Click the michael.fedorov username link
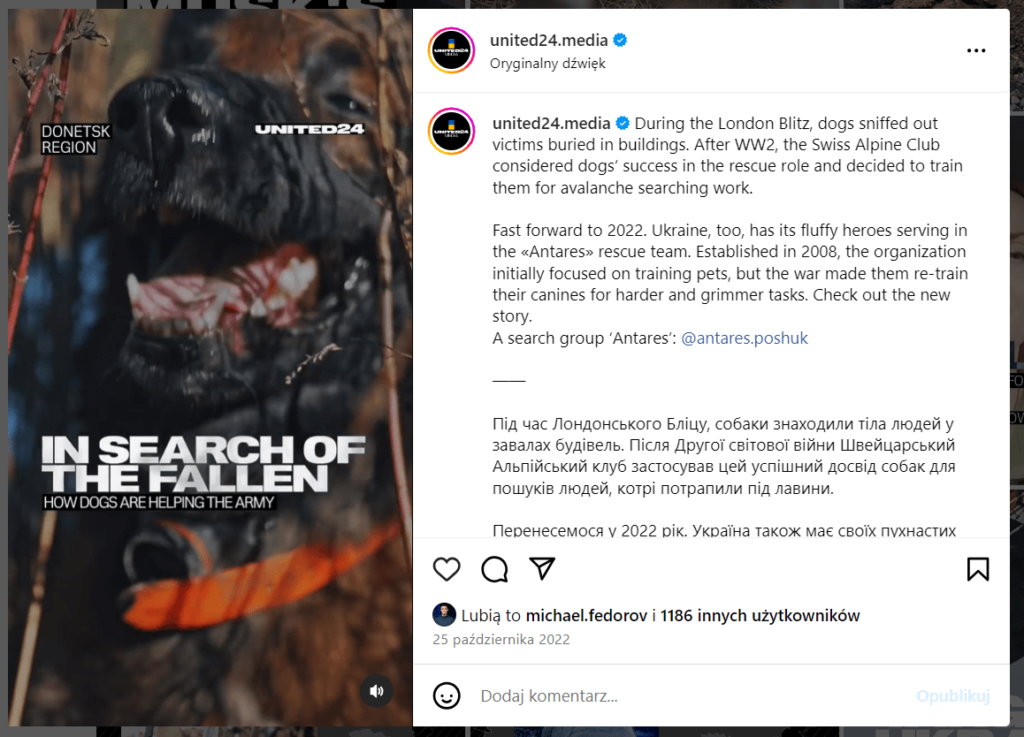This screenshot has width=1024, height=737. (x=586, y=616)
